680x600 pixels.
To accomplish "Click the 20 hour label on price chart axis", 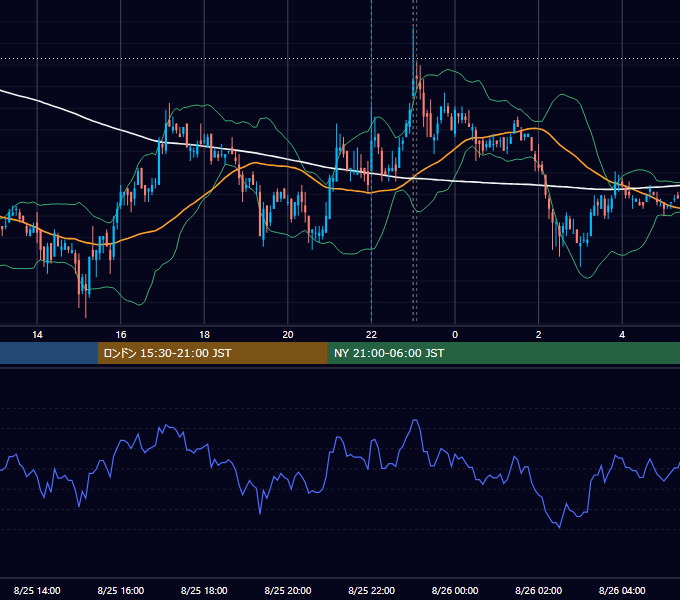I will pos(288,335).
